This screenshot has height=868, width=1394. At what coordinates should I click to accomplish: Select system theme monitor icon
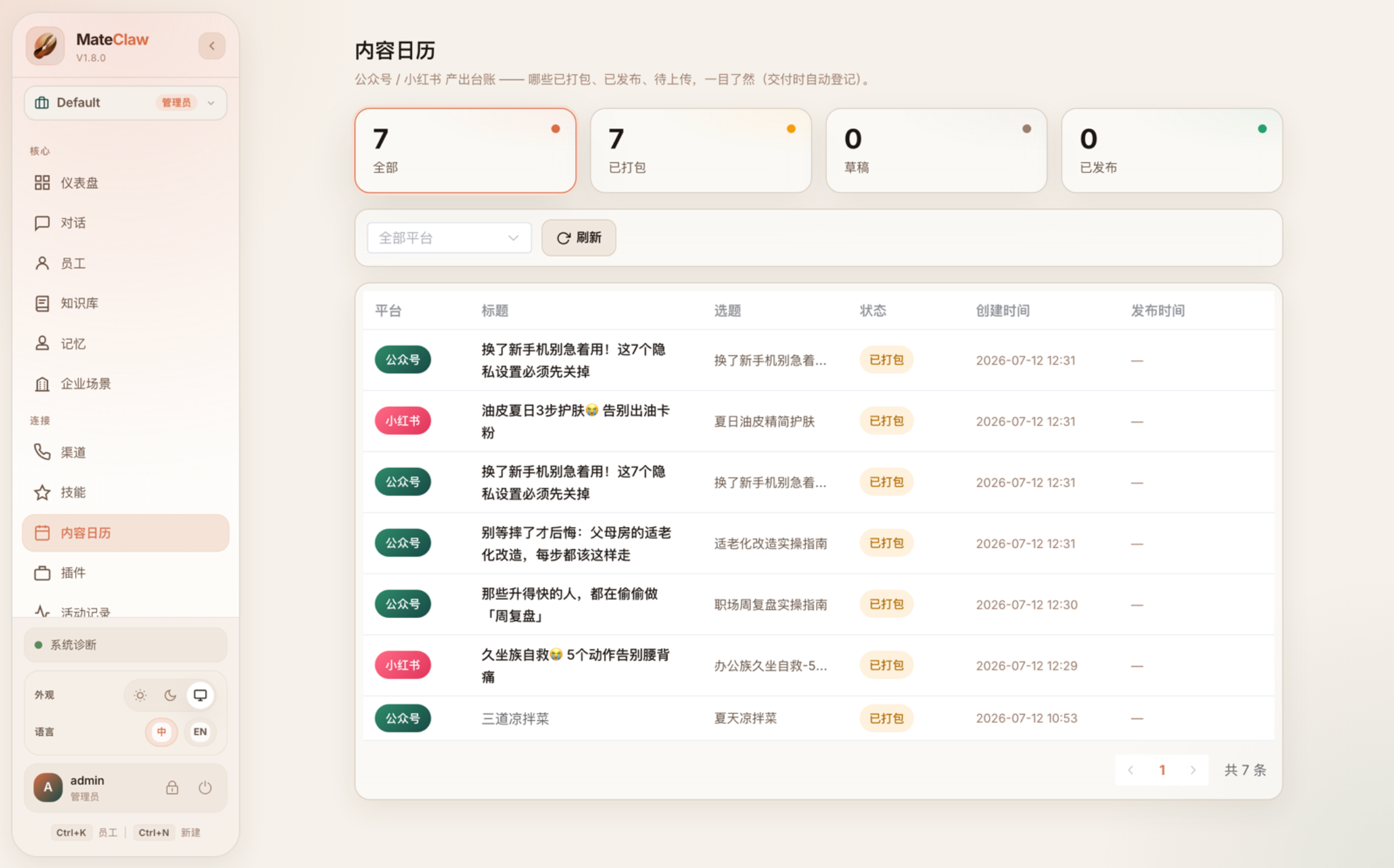(200, 695)
